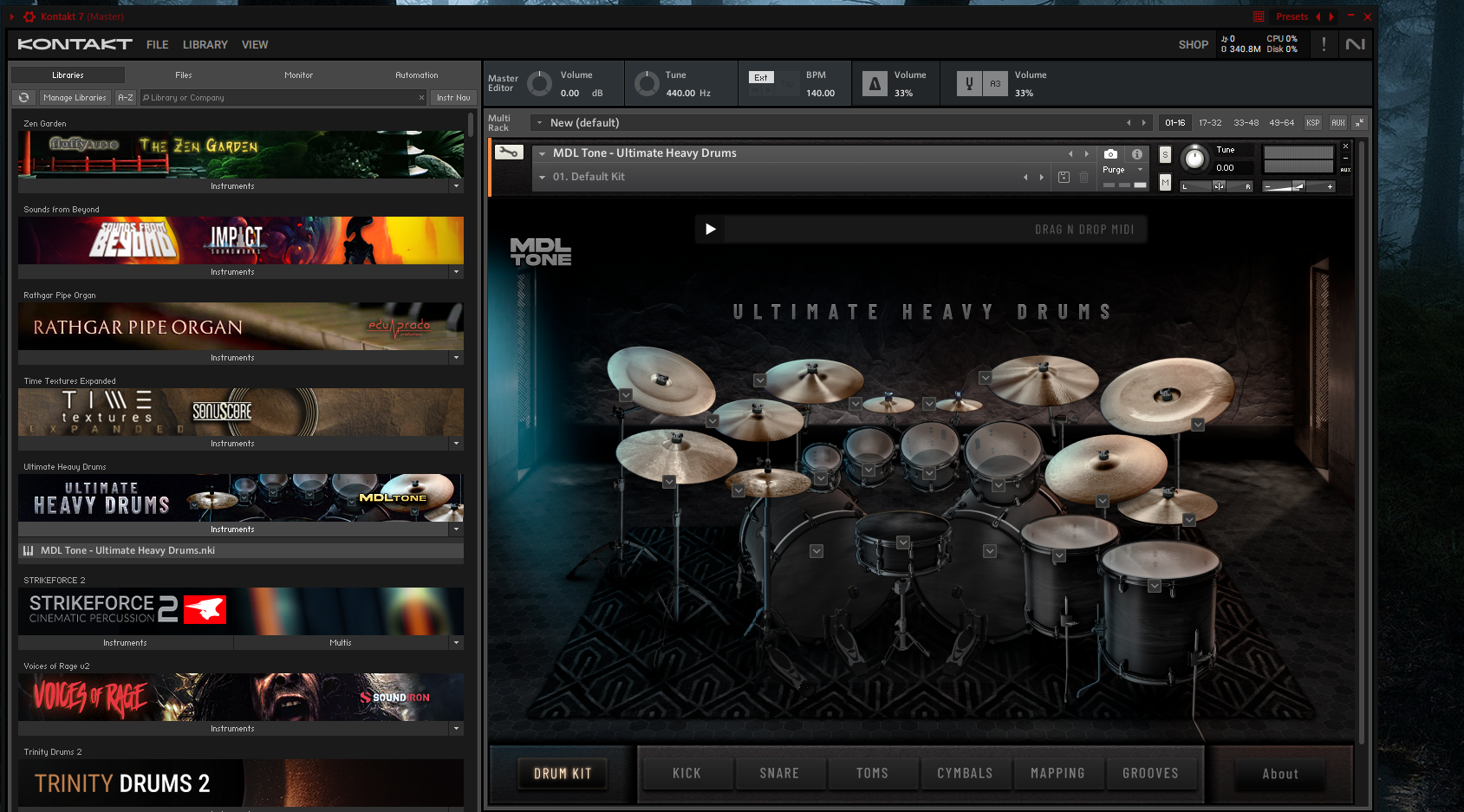Remove the instrument with header X icon
This screenshot has width=1464, height=812.
tap(1345, 146)
